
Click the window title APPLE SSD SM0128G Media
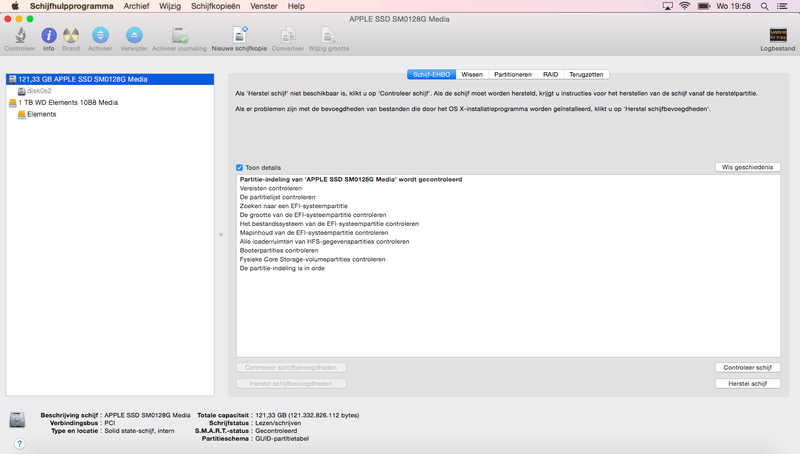[x=399, y=19]
